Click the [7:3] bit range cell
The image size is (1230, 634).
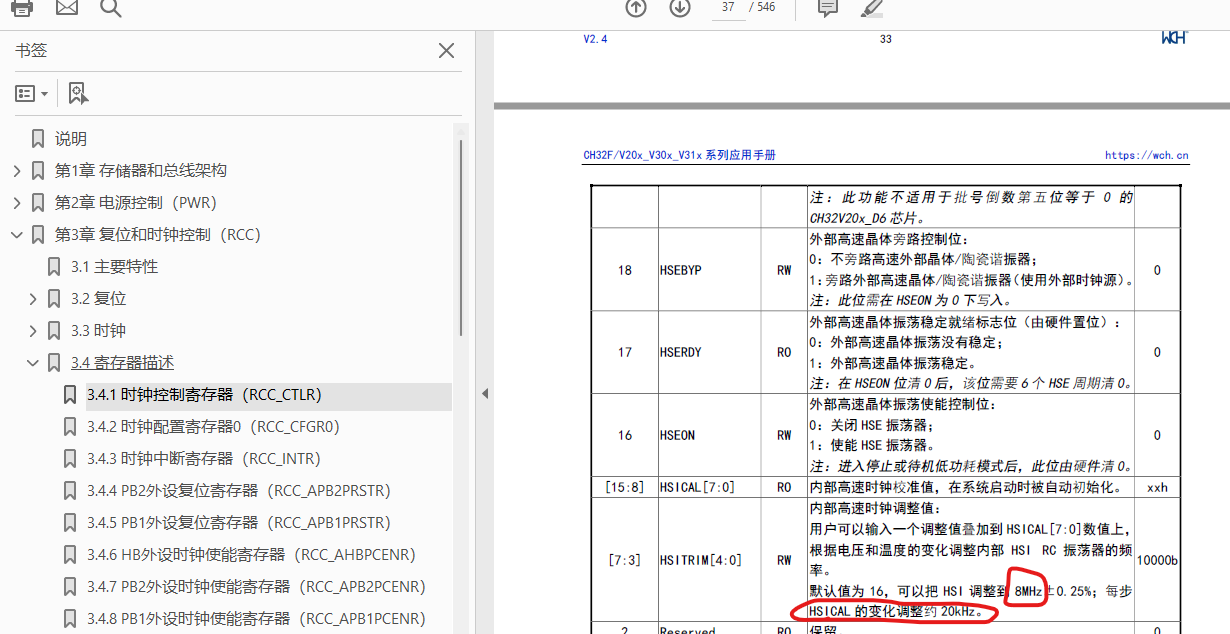[x=625, y=560]
